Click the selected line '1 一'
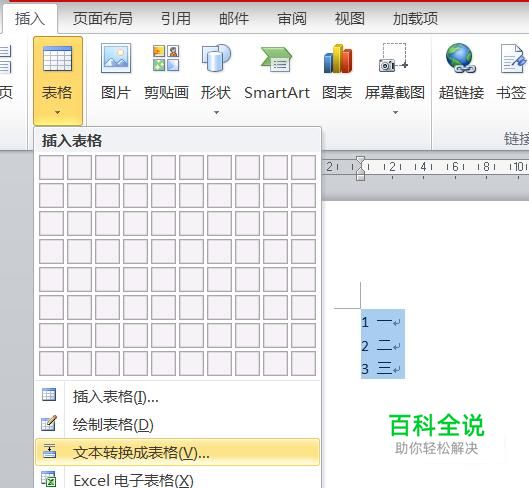Screen dimensions: 529x488 click(x=382, y=321)
